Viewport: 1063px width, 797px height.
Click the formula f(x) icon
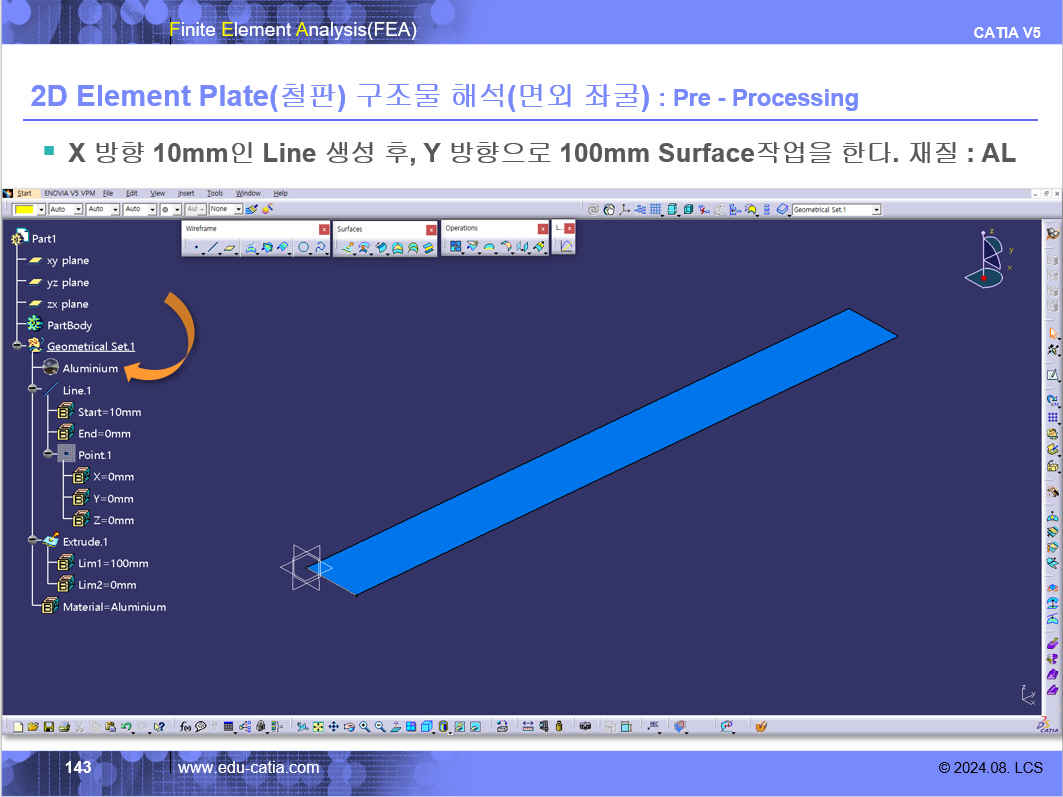pyautogui.click(x=186, y=726)
